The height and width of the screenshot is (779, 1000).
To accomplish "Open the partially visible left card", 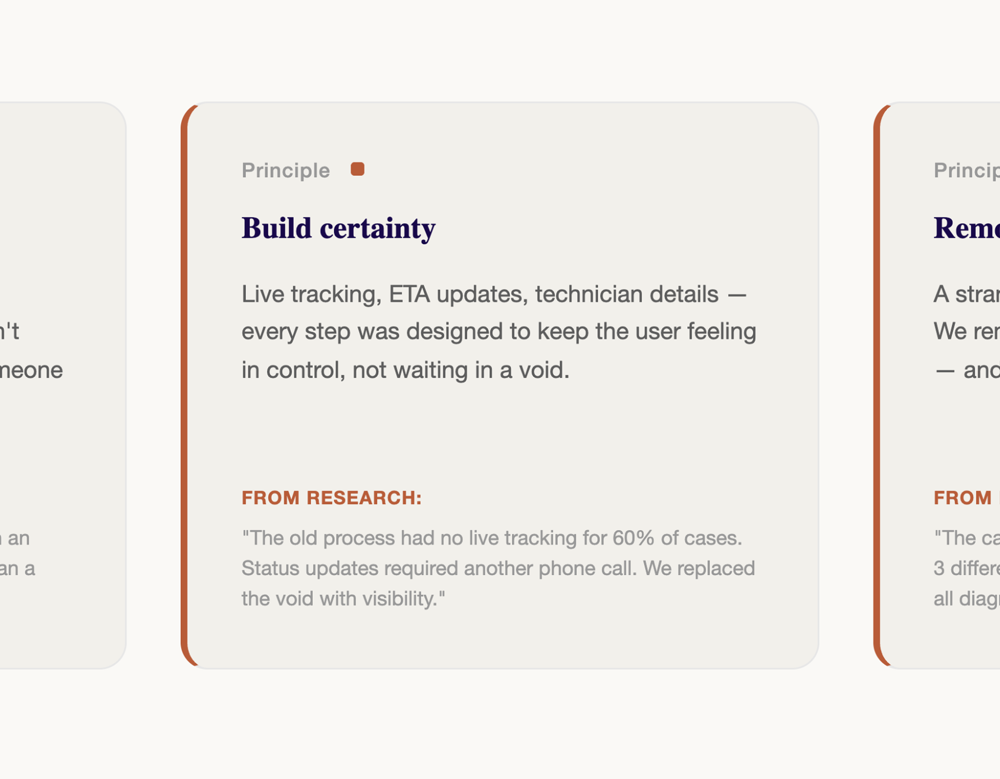I will 62,385.
